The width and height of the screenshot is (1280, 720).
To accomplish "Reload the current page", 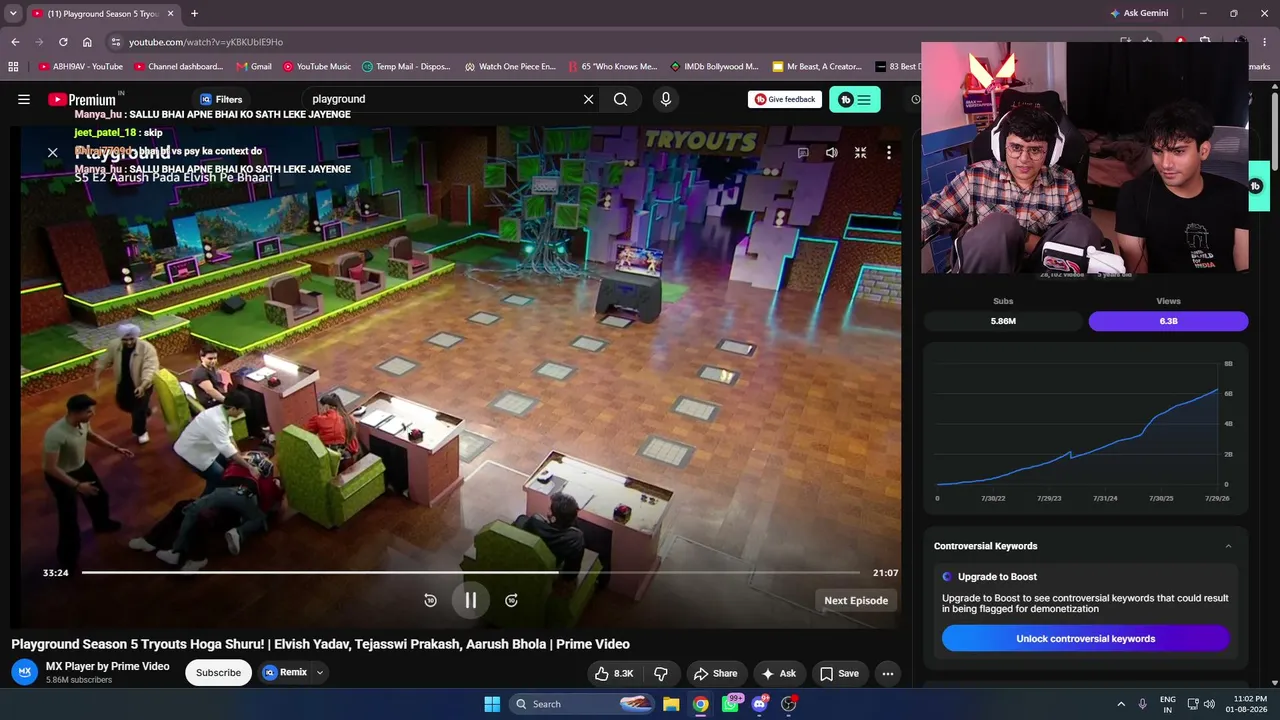I will coord(63,42).
